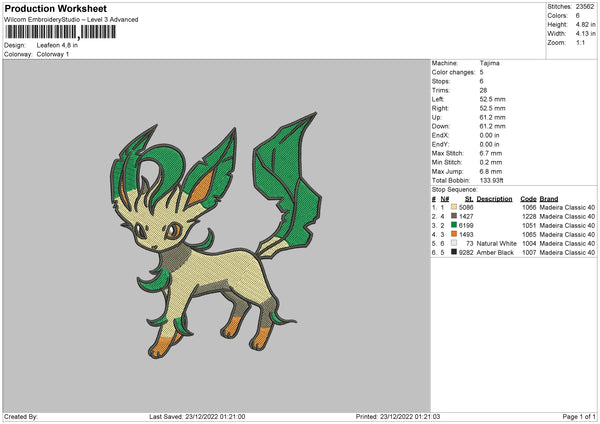Click the 'N#' column header
Image resolution: width=600 pixels, height=424 pixels.
445,199
